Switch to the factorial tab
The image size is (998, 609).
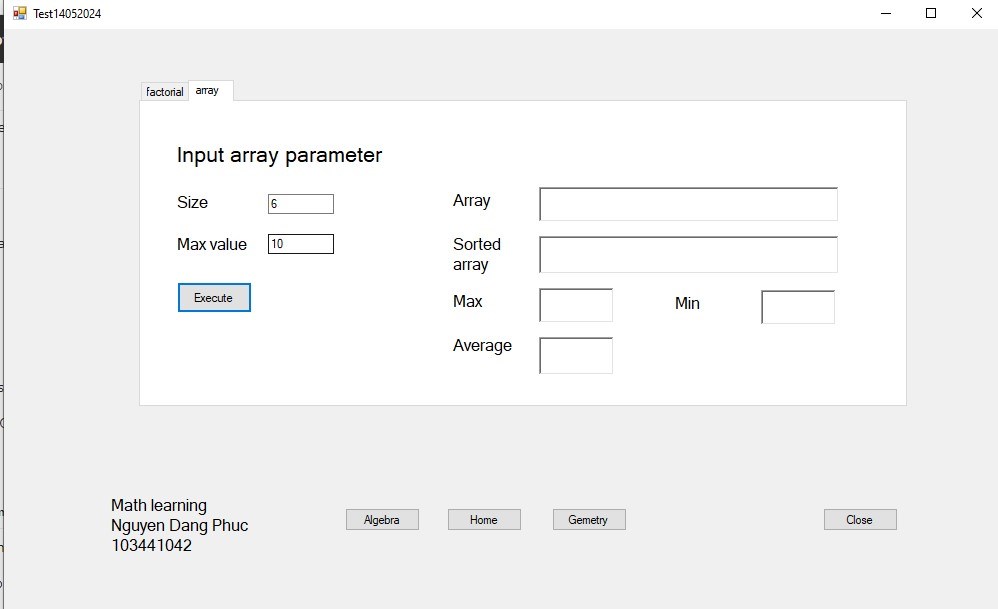click(164, 92)
